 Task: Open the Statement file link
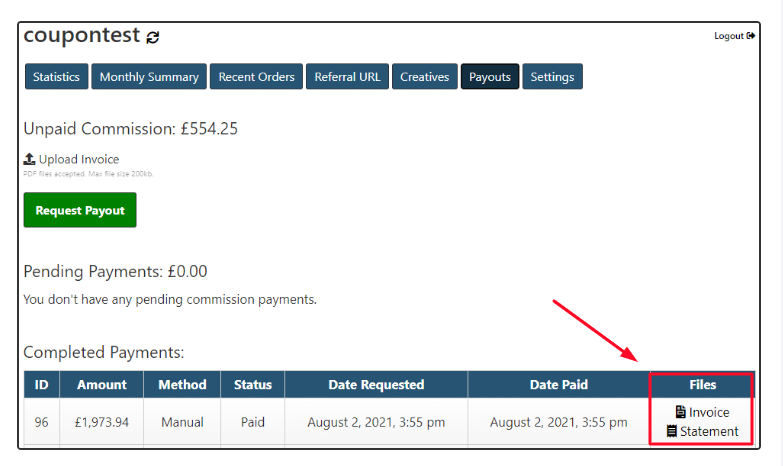[703, 431]
